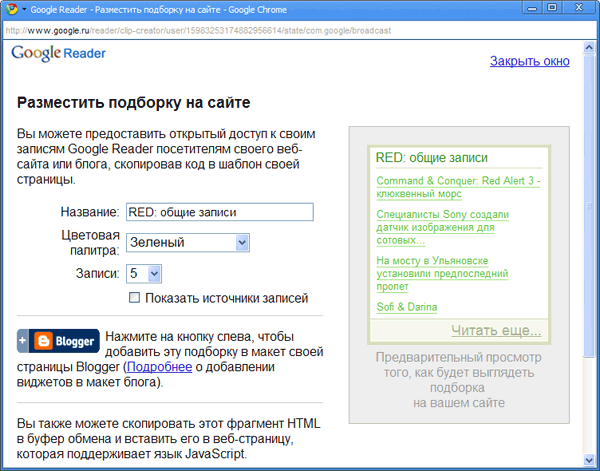
Task: Maximize the Chrome window
Action: (x=552, y=8)
